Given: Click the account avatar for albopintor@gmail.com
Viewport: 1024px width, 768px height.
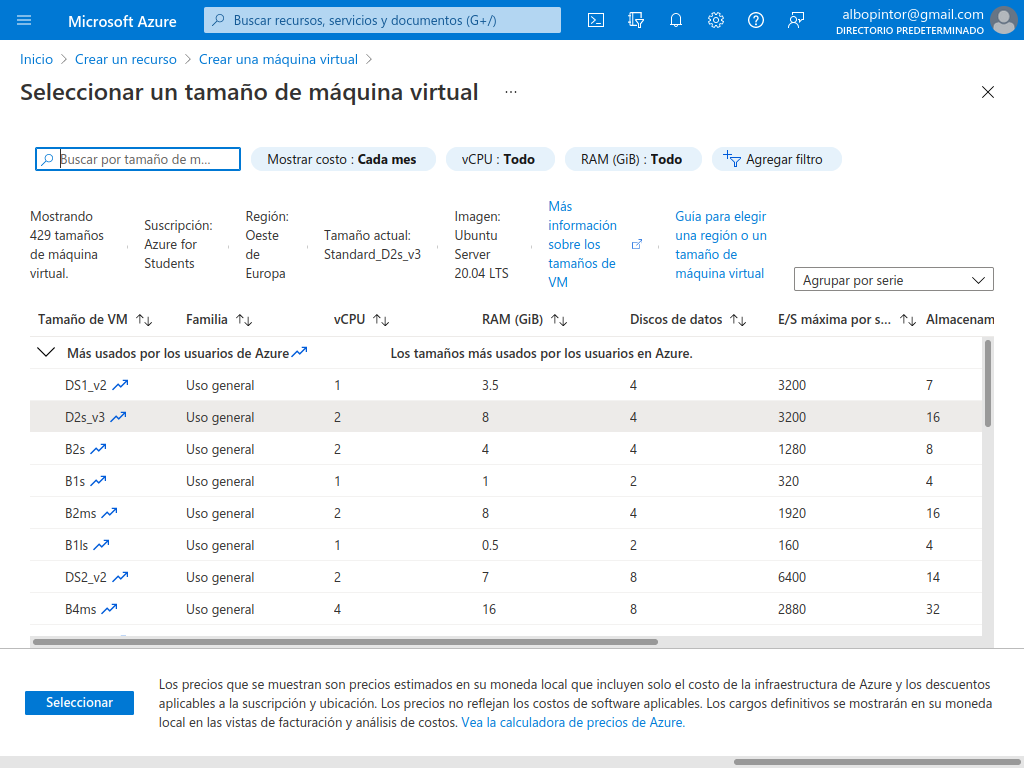Looking at the screenshot, I should tap(1004, 20).
